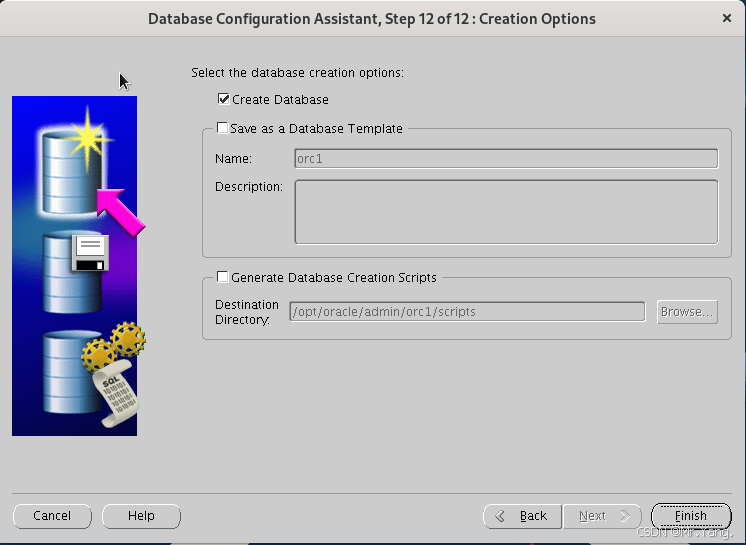Close the Database Configuration Assistant dialog
Viewport: 746px width, 545px height.
click(x=726, y=18)
